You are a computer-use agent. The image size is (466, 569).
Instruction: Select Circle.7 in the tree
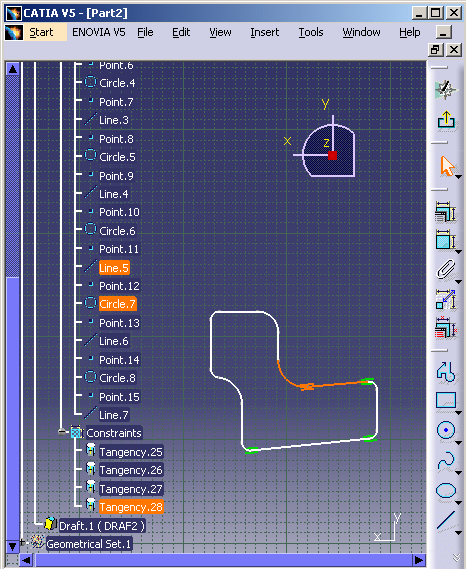coord(117,304)
